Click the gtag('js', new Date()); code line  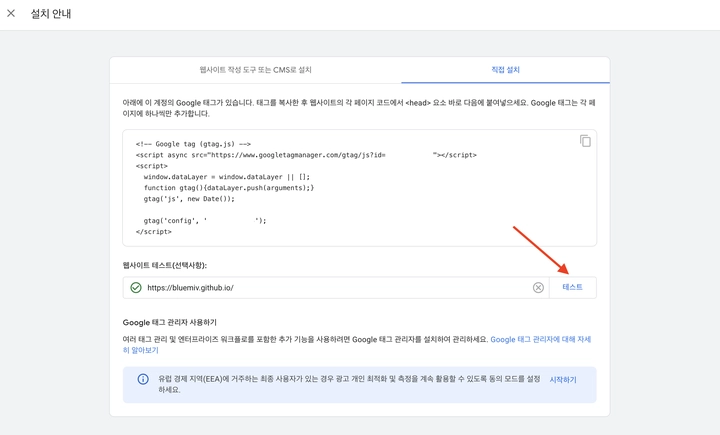coord(189,199)
